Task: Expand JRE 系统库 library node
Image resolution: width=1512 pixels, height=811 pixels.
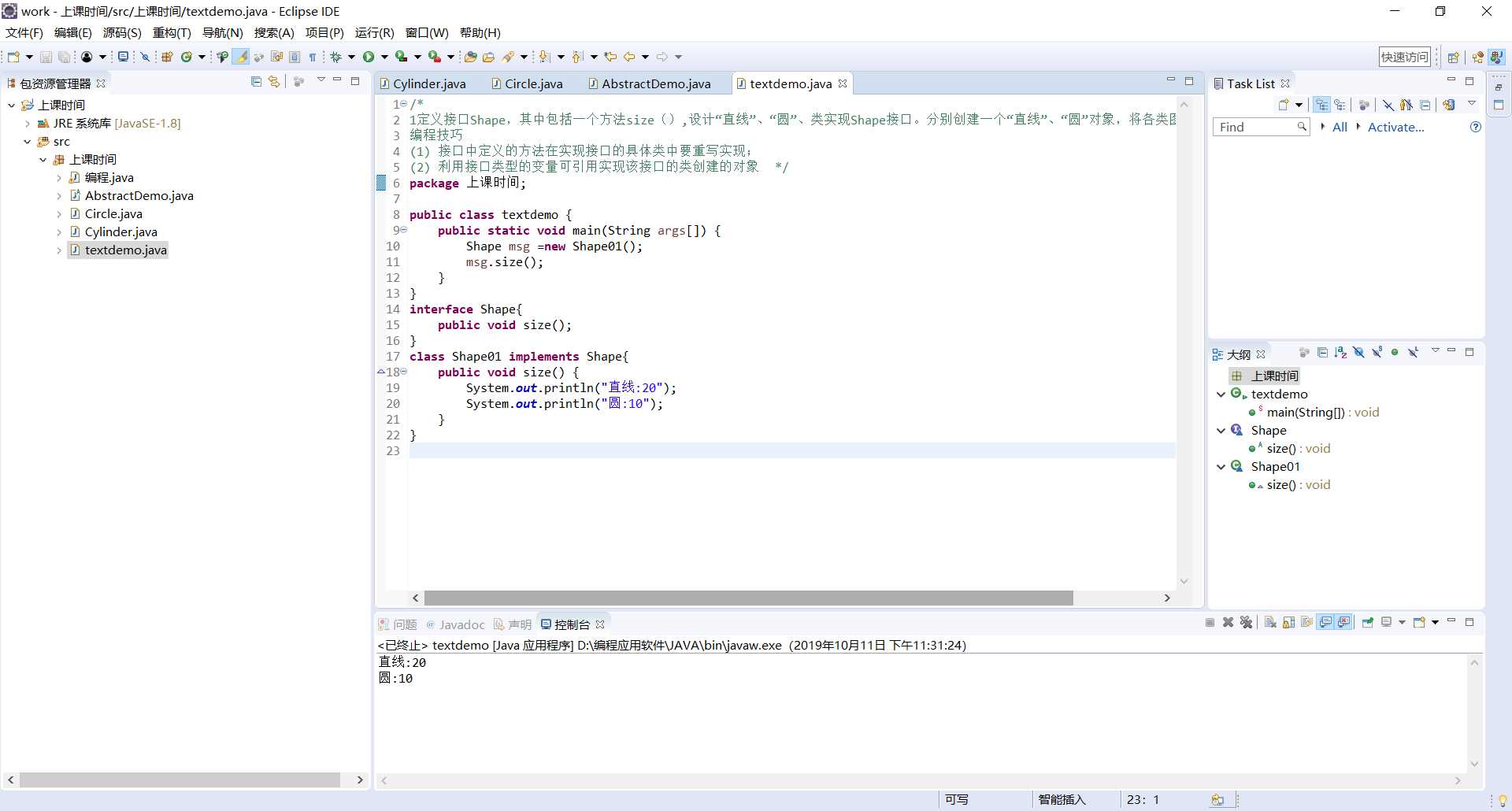Action: click(28, 124)
